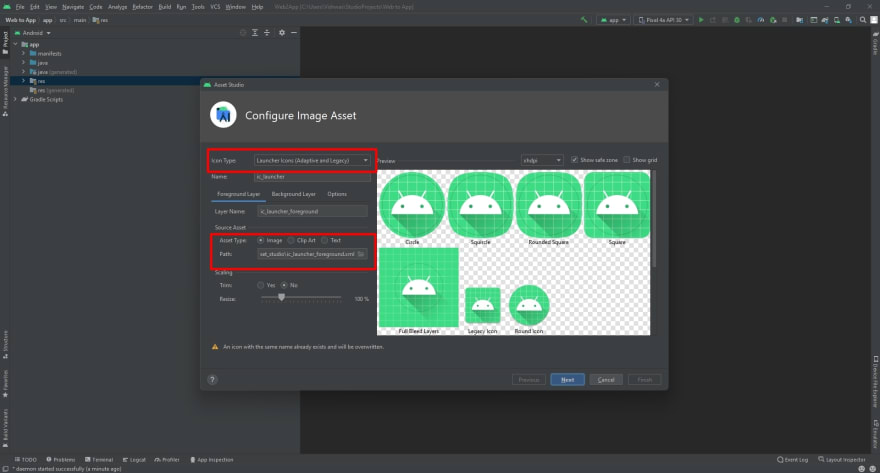Click the preview pane vertical scrollbar
This screenshot has height=473, width=880.
pyautogui.click(x=654, y=219)
